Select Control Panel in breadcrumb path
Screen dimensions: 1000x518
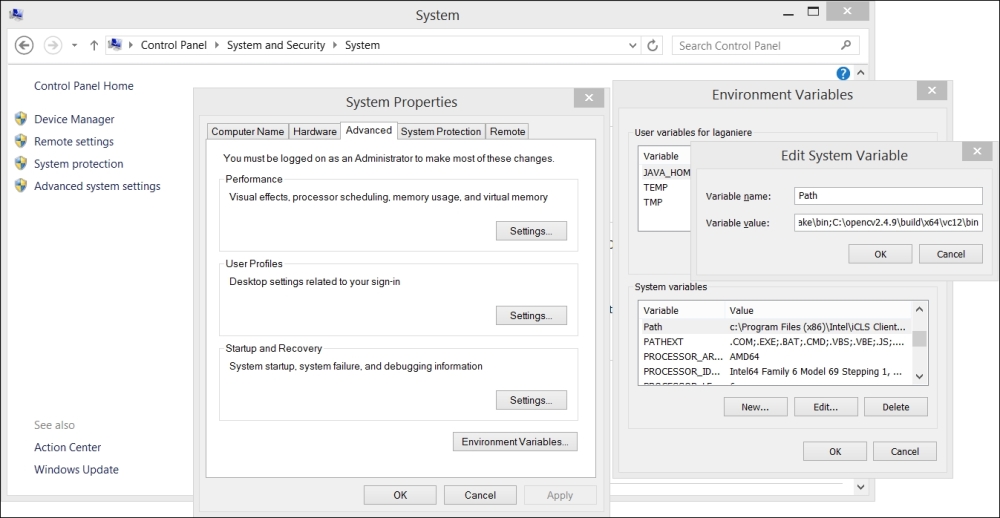pyautogui.click(x=173, y=45)
